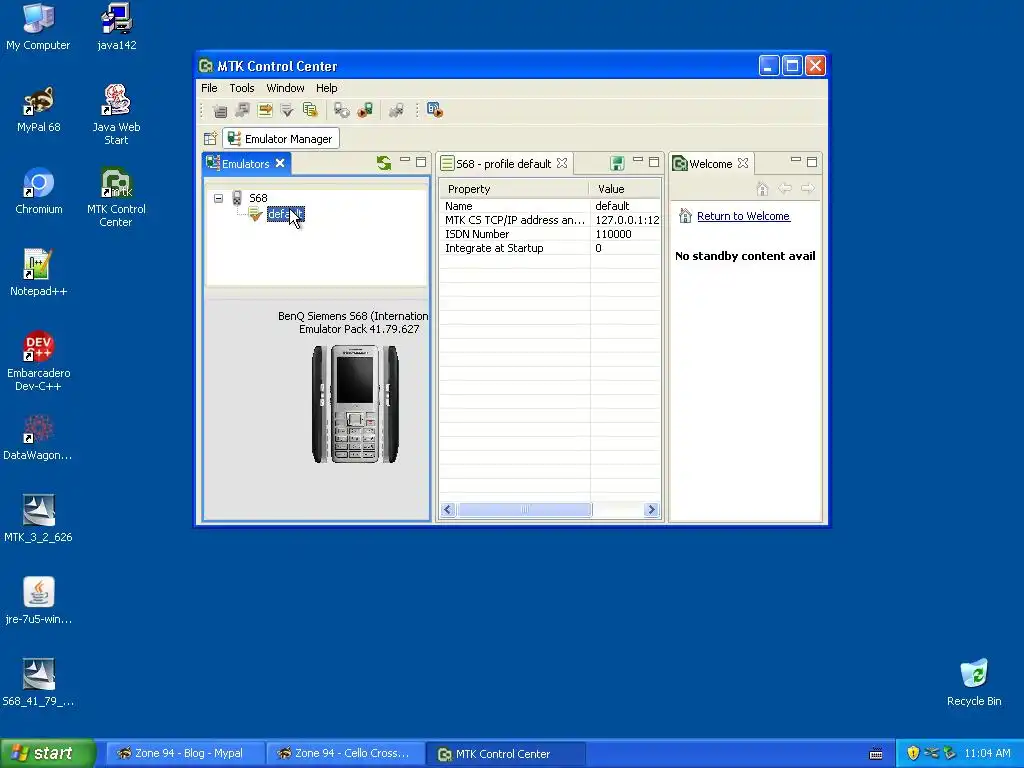
Task: Click the yellow arrow toolbar icon
Action: 264,110
